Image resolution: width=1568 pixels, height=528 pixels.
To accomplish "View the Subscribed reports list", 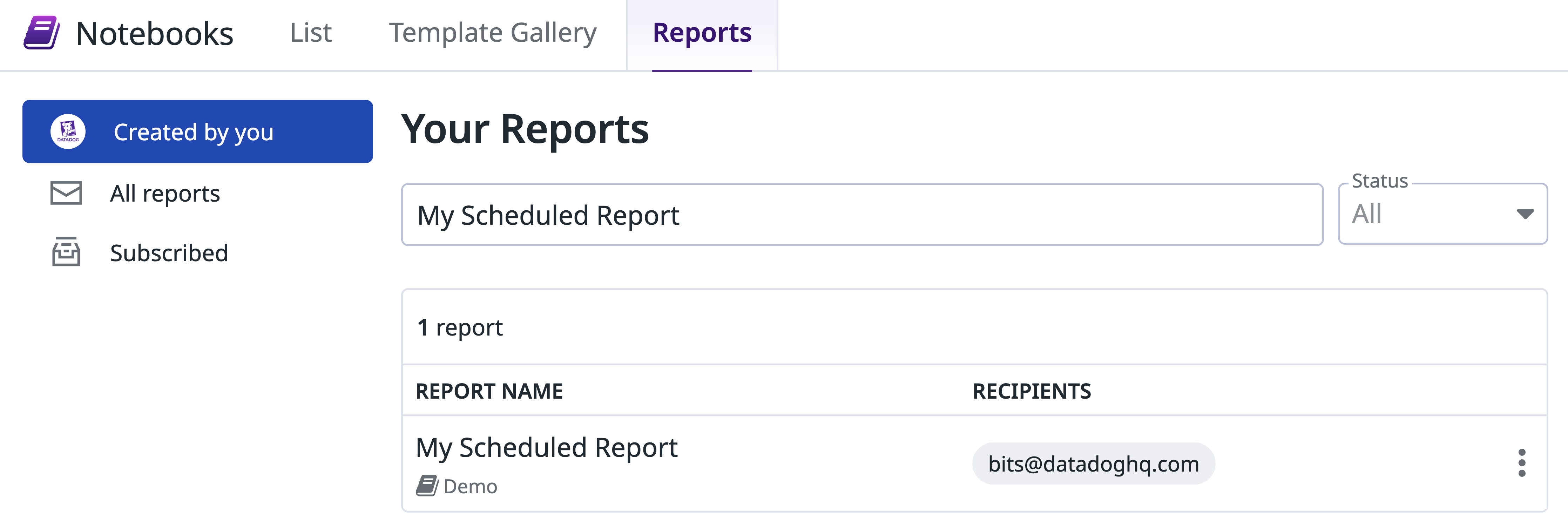I will click(169, 253).
